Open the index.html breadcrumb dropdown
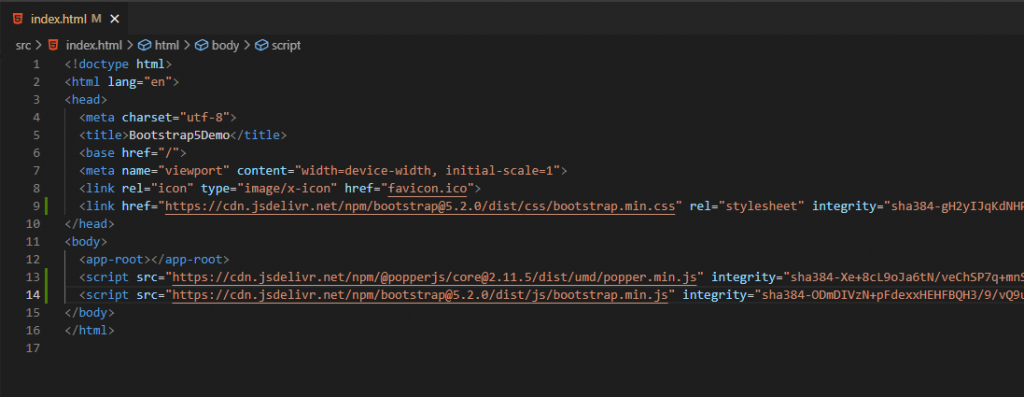The width and height of the screenshot is (1024, 397). [x=93, y=45]
